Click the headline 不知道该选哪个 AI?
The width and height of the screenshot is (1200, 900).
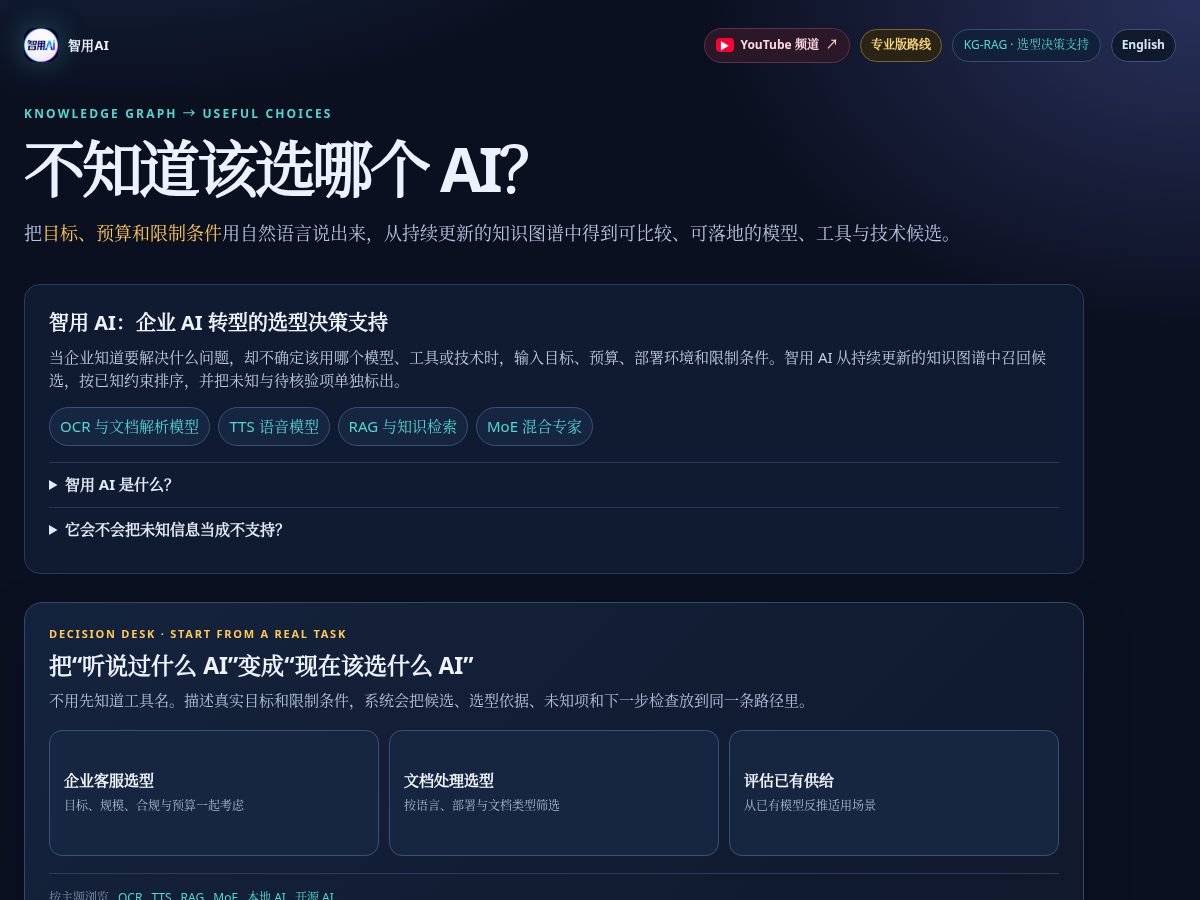pyautogui.click(x=276, y=170)
